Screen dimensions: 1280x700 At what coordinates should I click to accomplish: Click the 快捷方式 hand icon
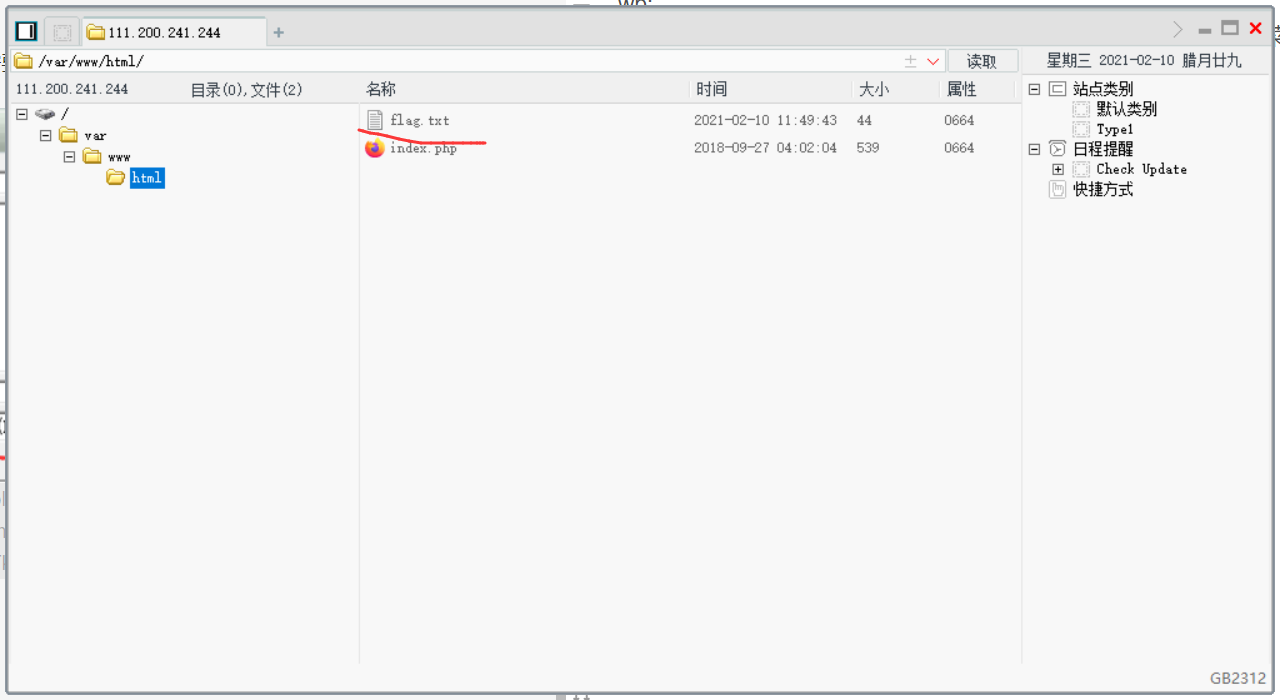click(x=1057, y=189)
